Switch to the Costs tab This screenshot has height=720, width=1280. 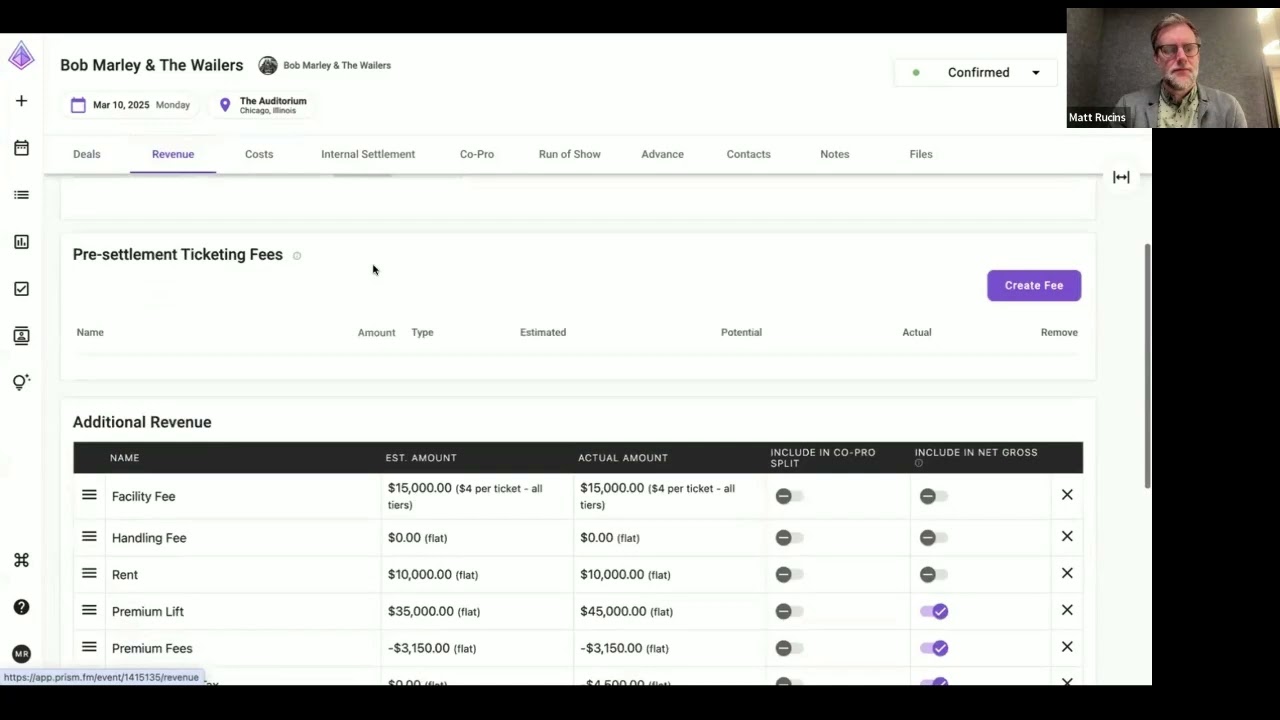259,154
